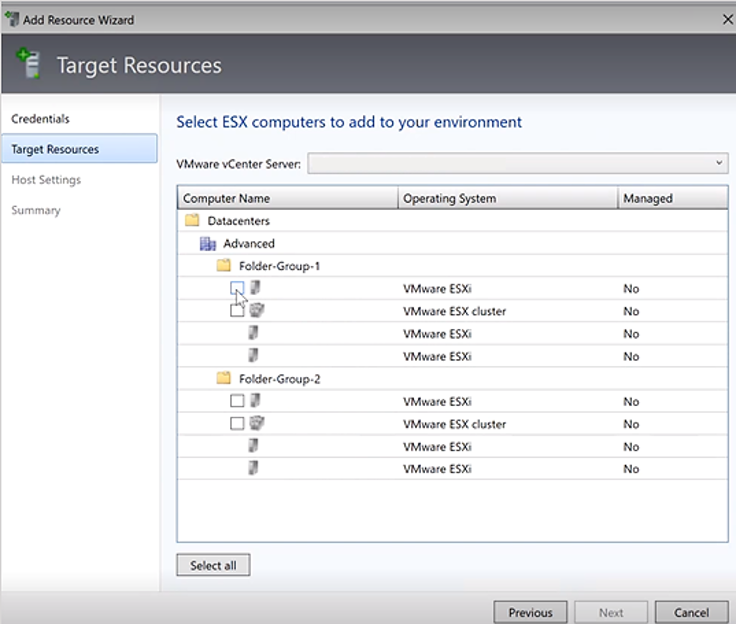
Task: Go back with the Previous button
Action: tap(530, 612)
